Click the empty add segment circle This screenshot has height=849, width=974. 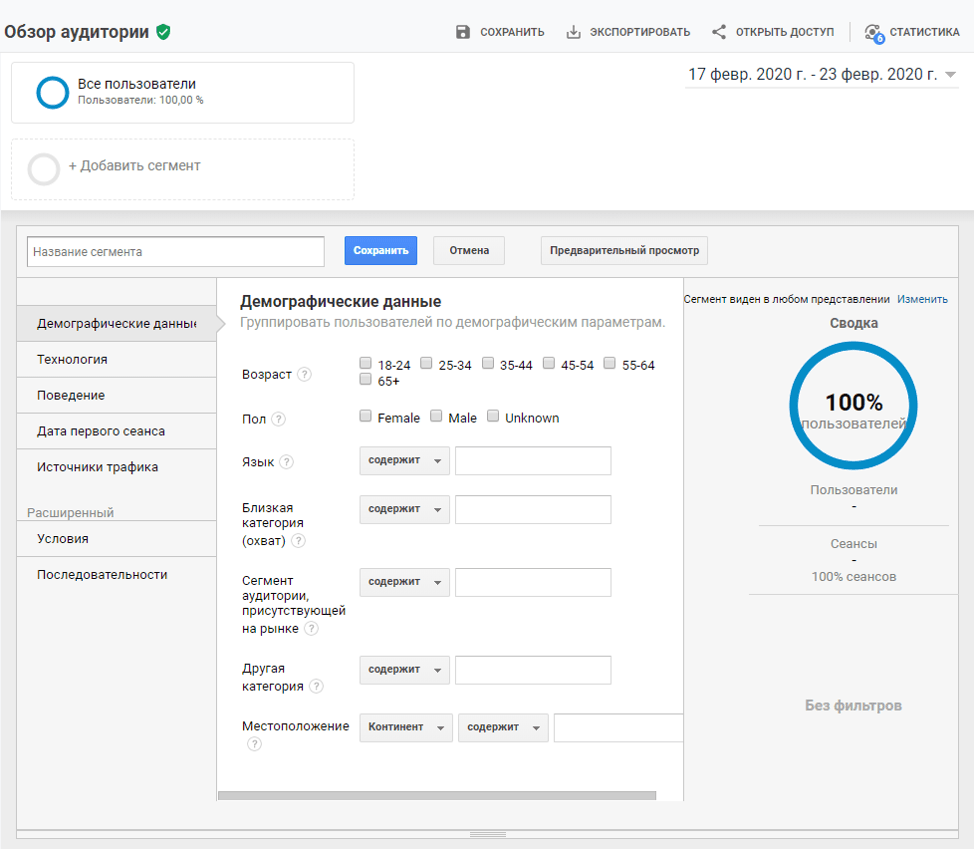pyautogui.click(x=43, y=169)
